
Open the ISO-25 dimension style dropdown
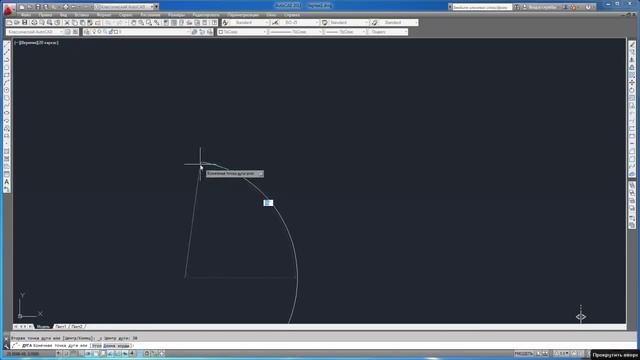pos(299,23)
